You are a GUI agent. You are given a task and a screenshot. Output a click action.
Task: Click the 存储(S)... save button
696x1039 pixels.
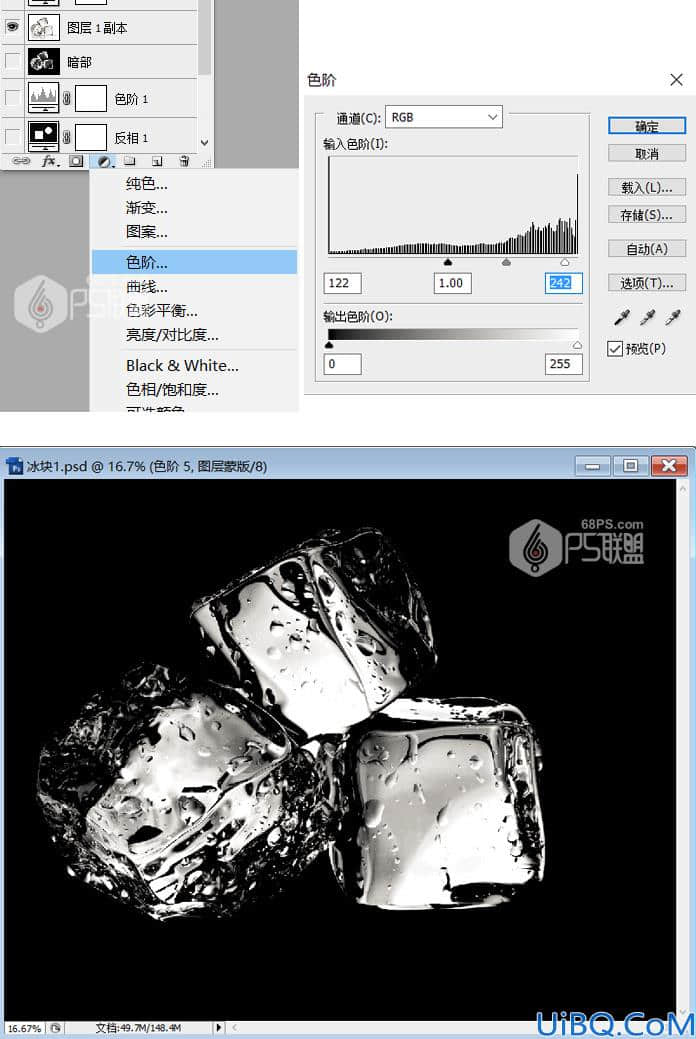pyautogui.click(x=647, y=215)
